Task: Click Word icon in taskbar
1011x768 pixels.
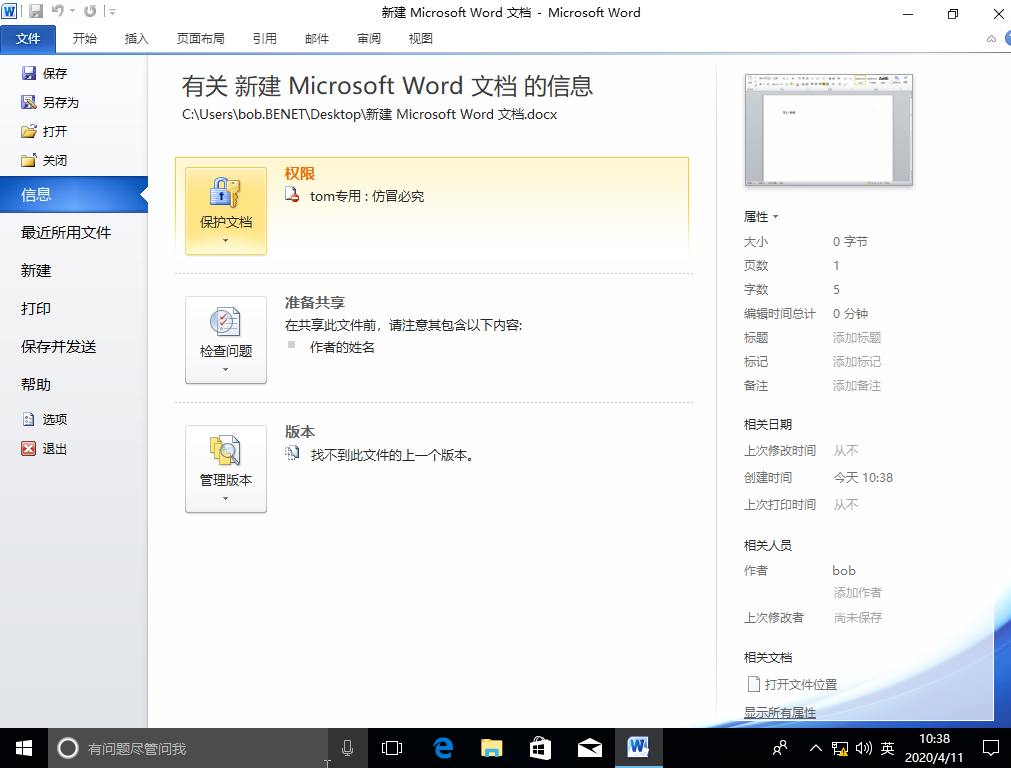Action: (638, 748)
